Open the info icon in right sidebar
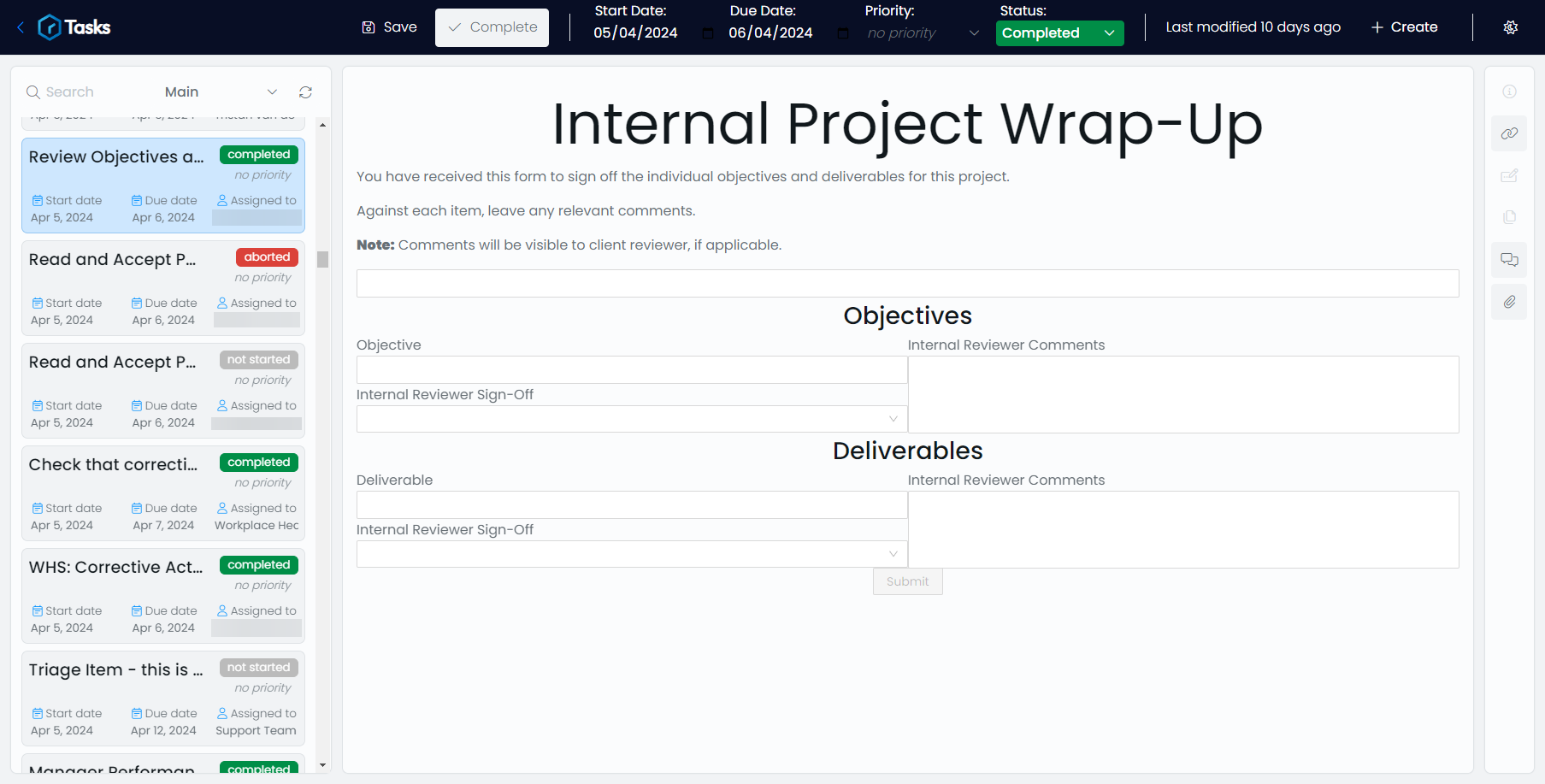 tap(1510, 91)
